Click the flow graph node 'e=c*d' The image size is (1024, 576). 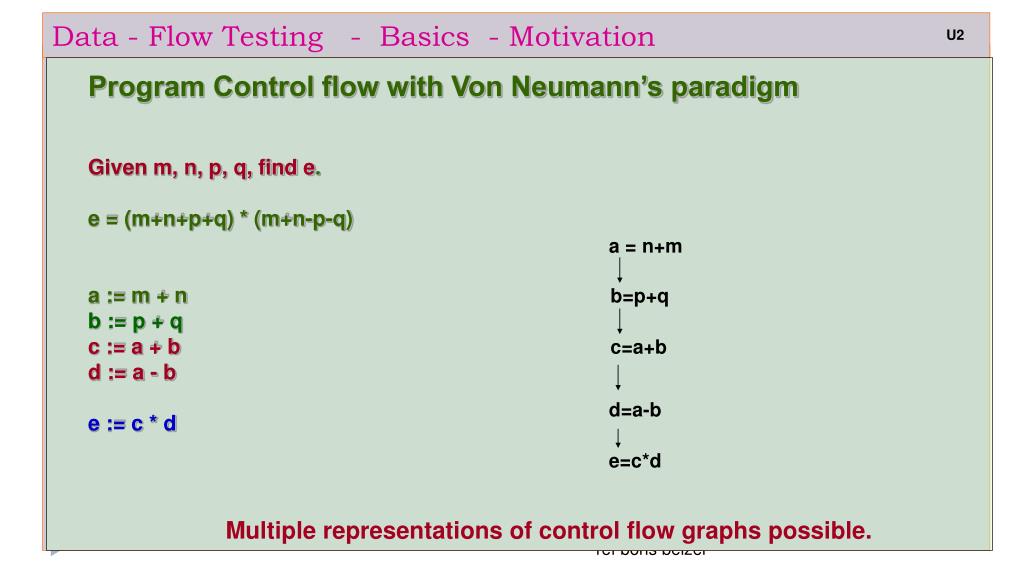pyautogui.click(x=635, y=461)
